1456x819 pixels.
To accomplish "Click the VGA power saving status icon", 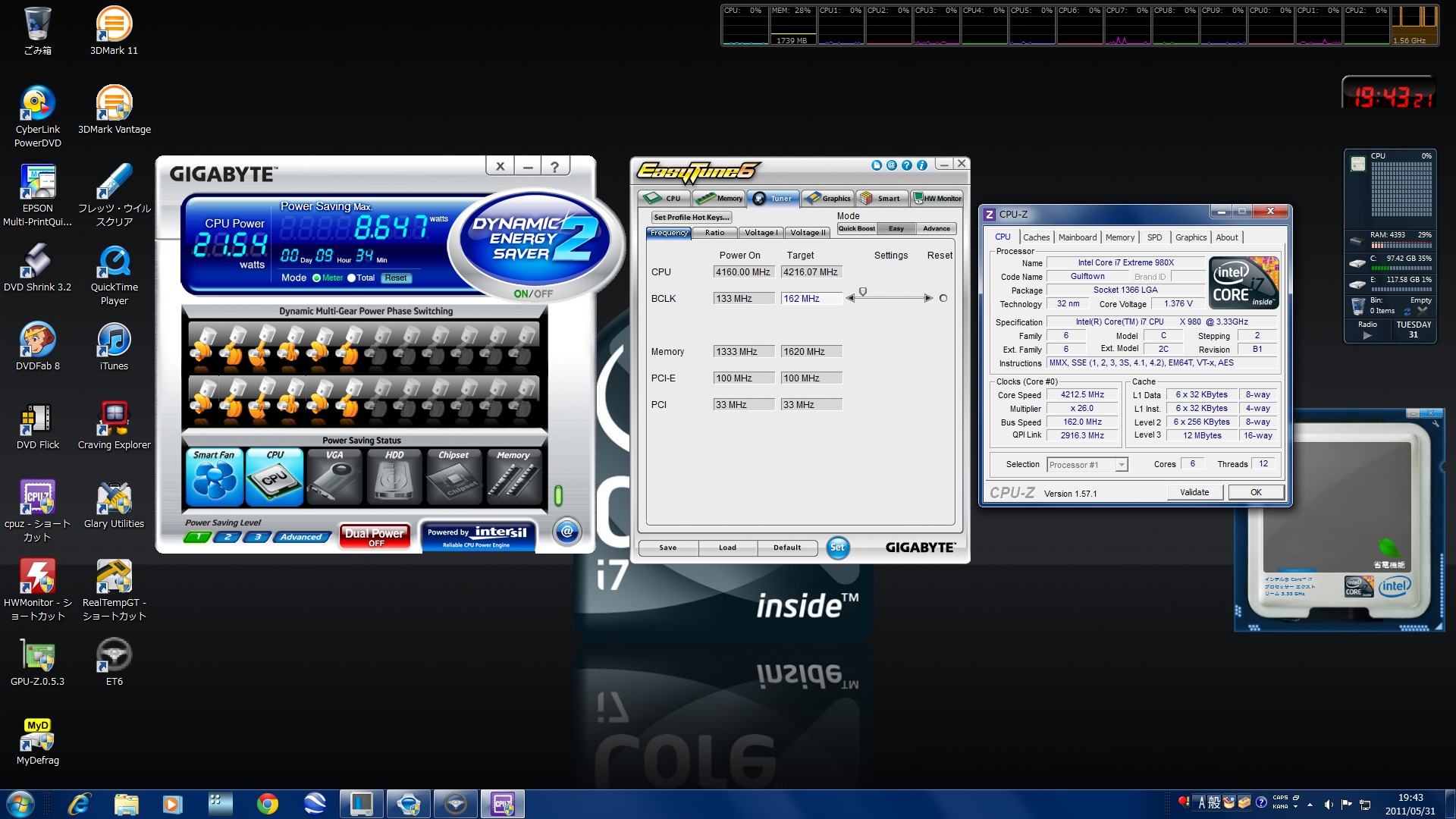I will click(334, 476).
